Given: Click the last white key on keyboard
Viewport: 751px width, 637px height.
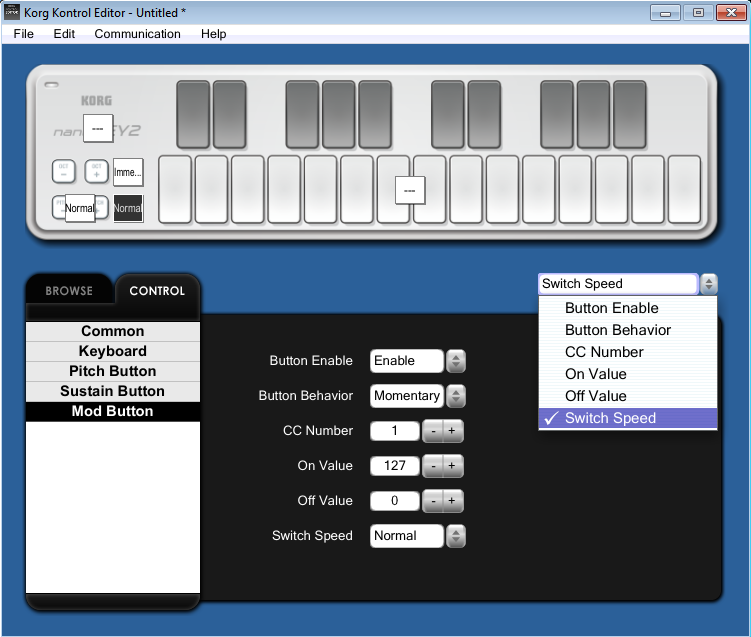Looking at the screenshot, I should [684, 189].
